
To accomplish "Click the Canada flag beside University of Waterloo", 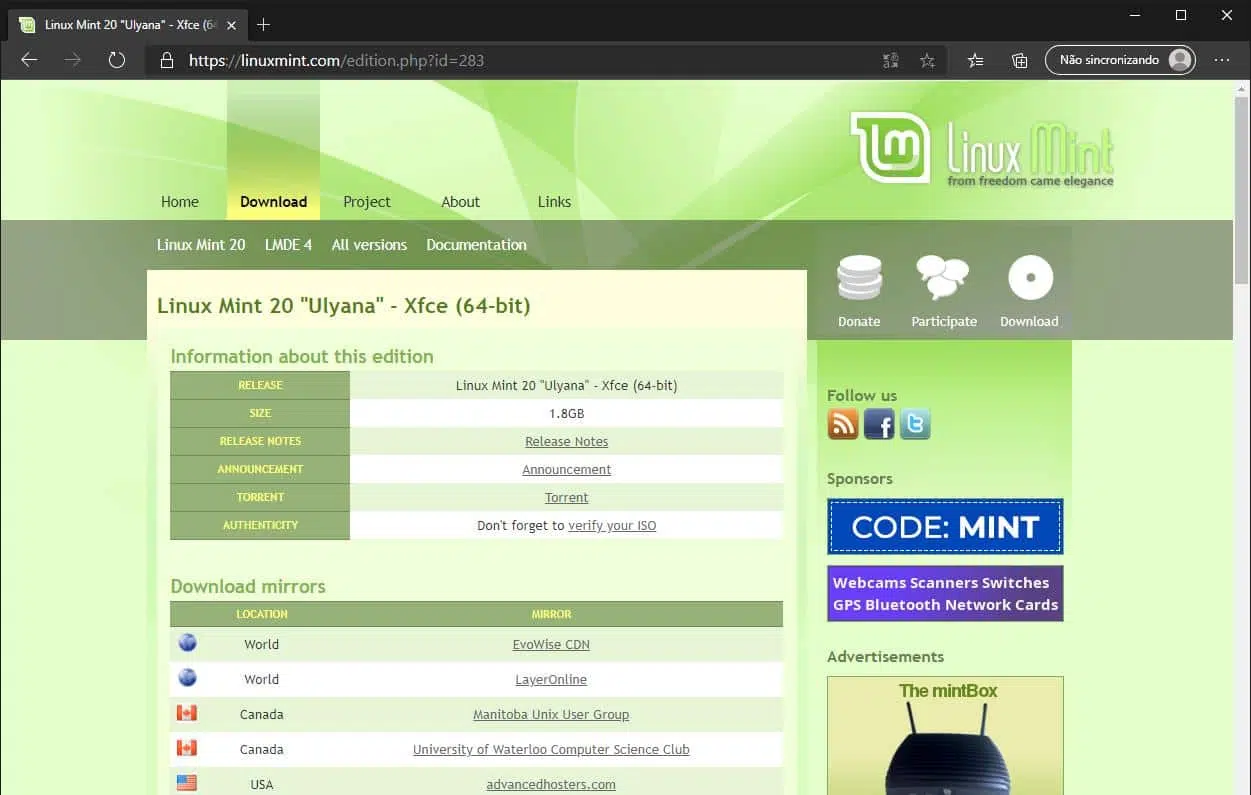I will 187,748.
